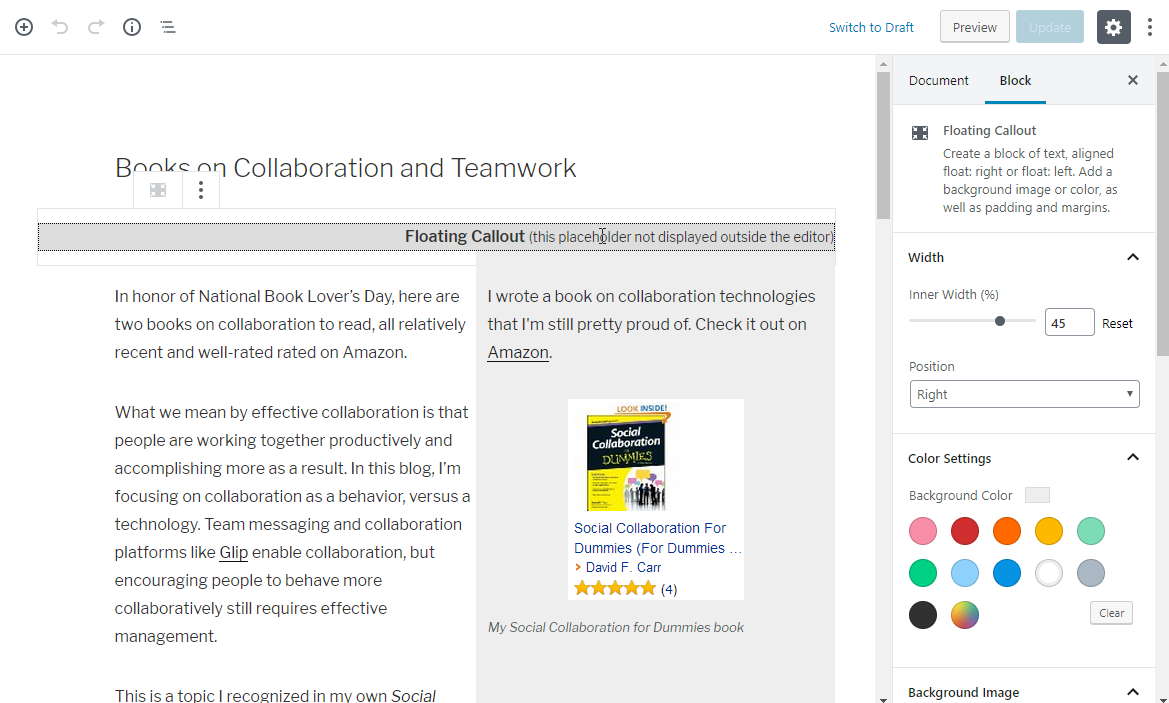
Task: Click the Inner Width slider handle
Action: 1000,321
